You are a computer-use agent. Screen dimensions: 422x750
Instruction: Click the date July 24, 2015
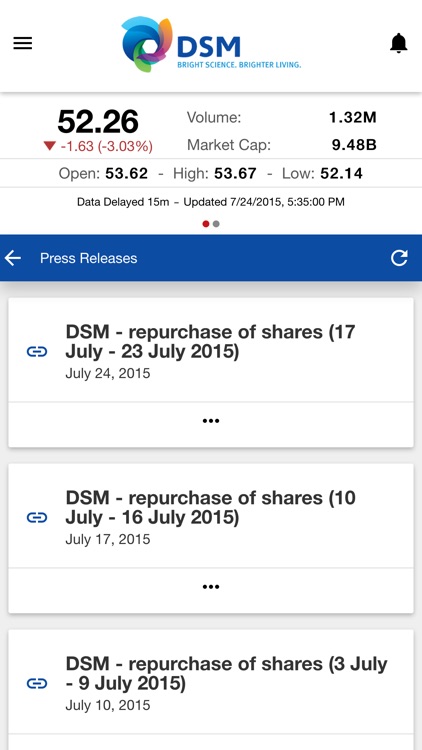click(x=108, y=373)
